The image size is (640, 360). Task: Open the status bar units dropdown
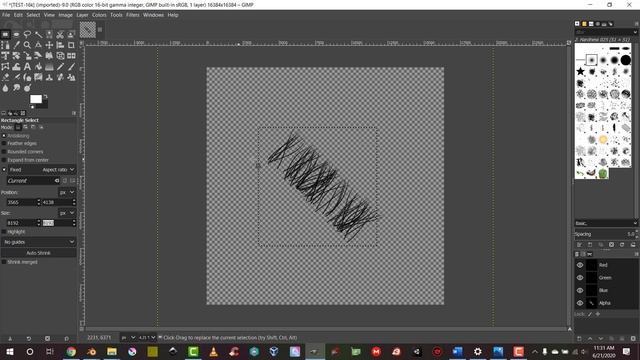(x=128, y=338)
